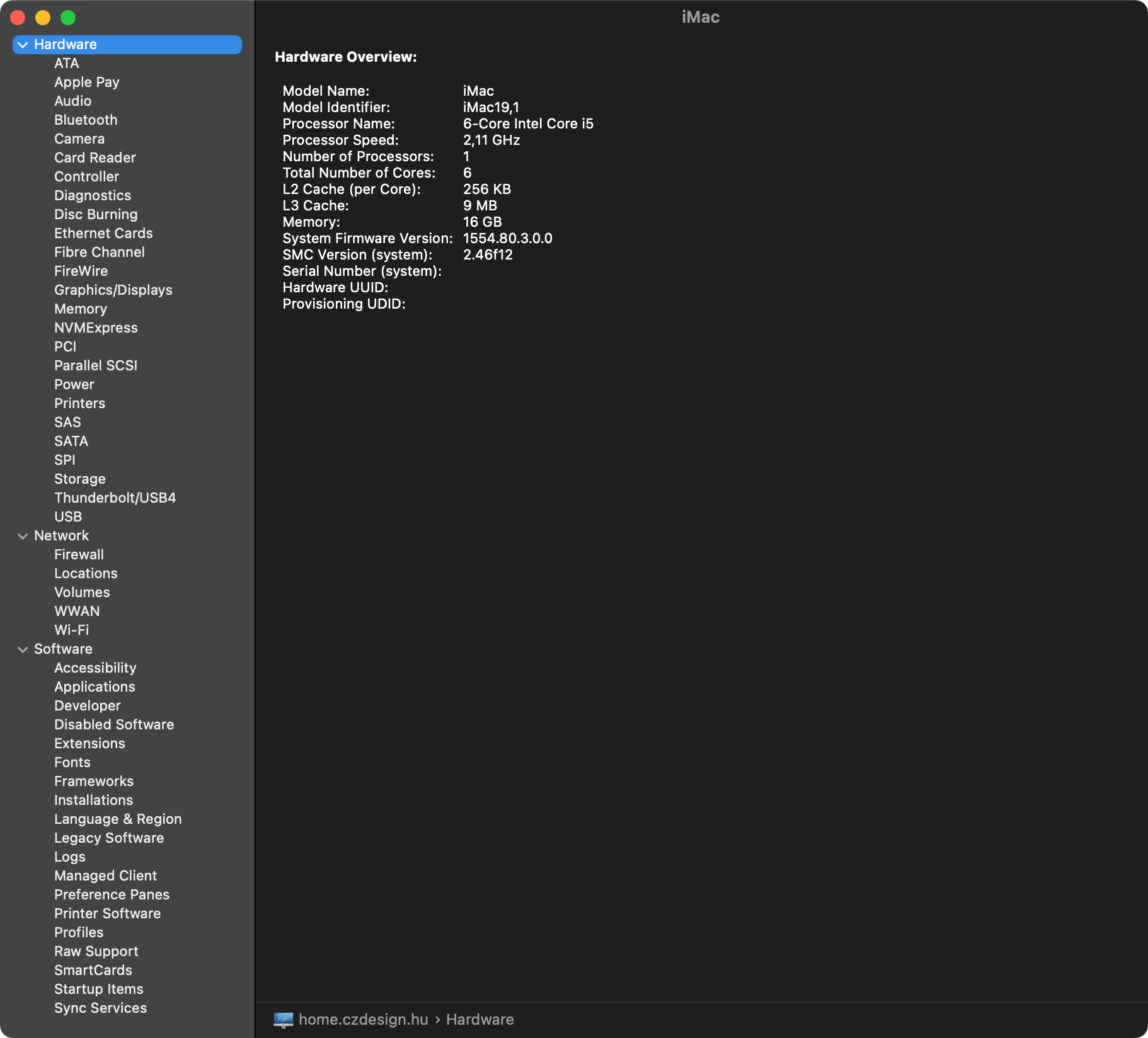Select Language & Region entry
Screen dimensions: 1148x1038
[x=118, y=819]
